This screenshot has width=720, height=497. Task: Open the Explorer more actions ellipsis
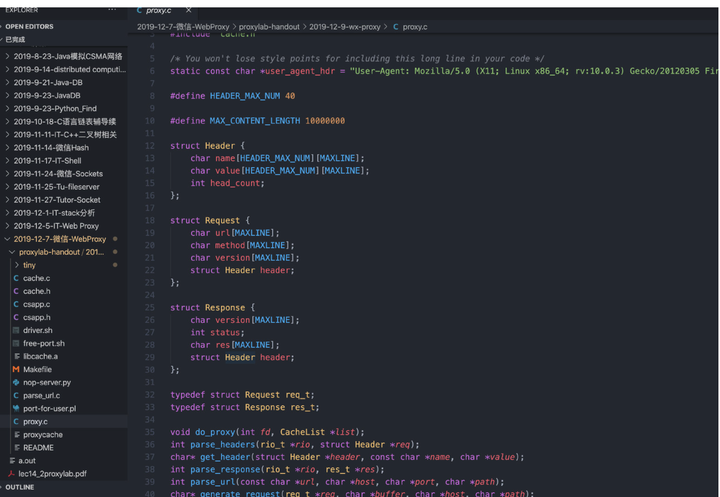coord(112,10)
